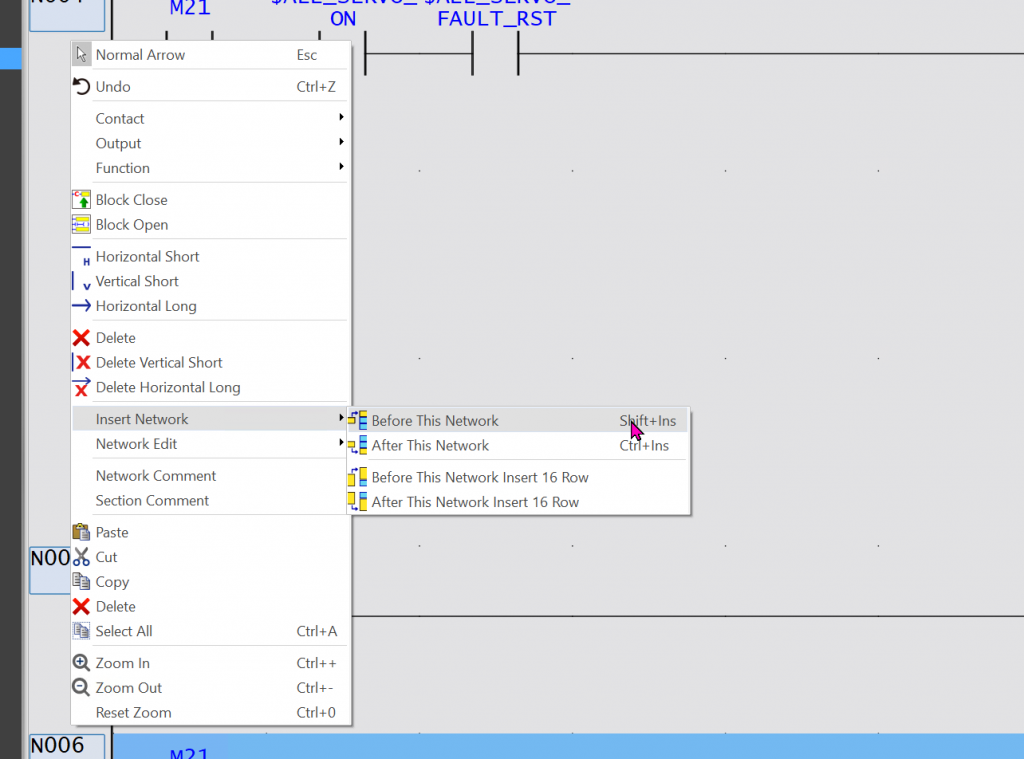Click the Block Close icon
The width and height of the screenshot is (1024, 759).
pyautogui.click(x=81, y=199)
